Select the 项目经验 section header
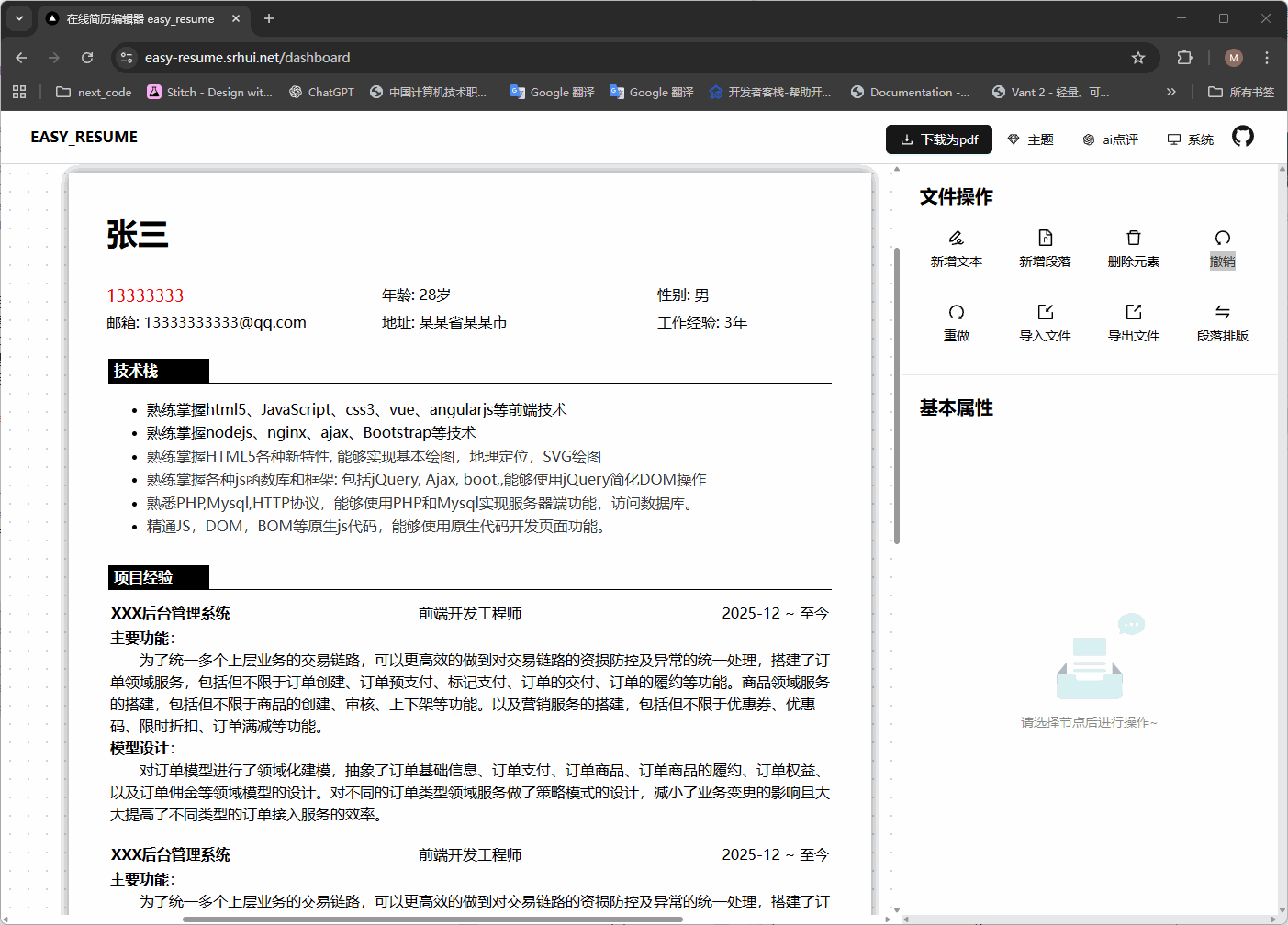The image size is (1288, 925). click(x=159, y=577)
